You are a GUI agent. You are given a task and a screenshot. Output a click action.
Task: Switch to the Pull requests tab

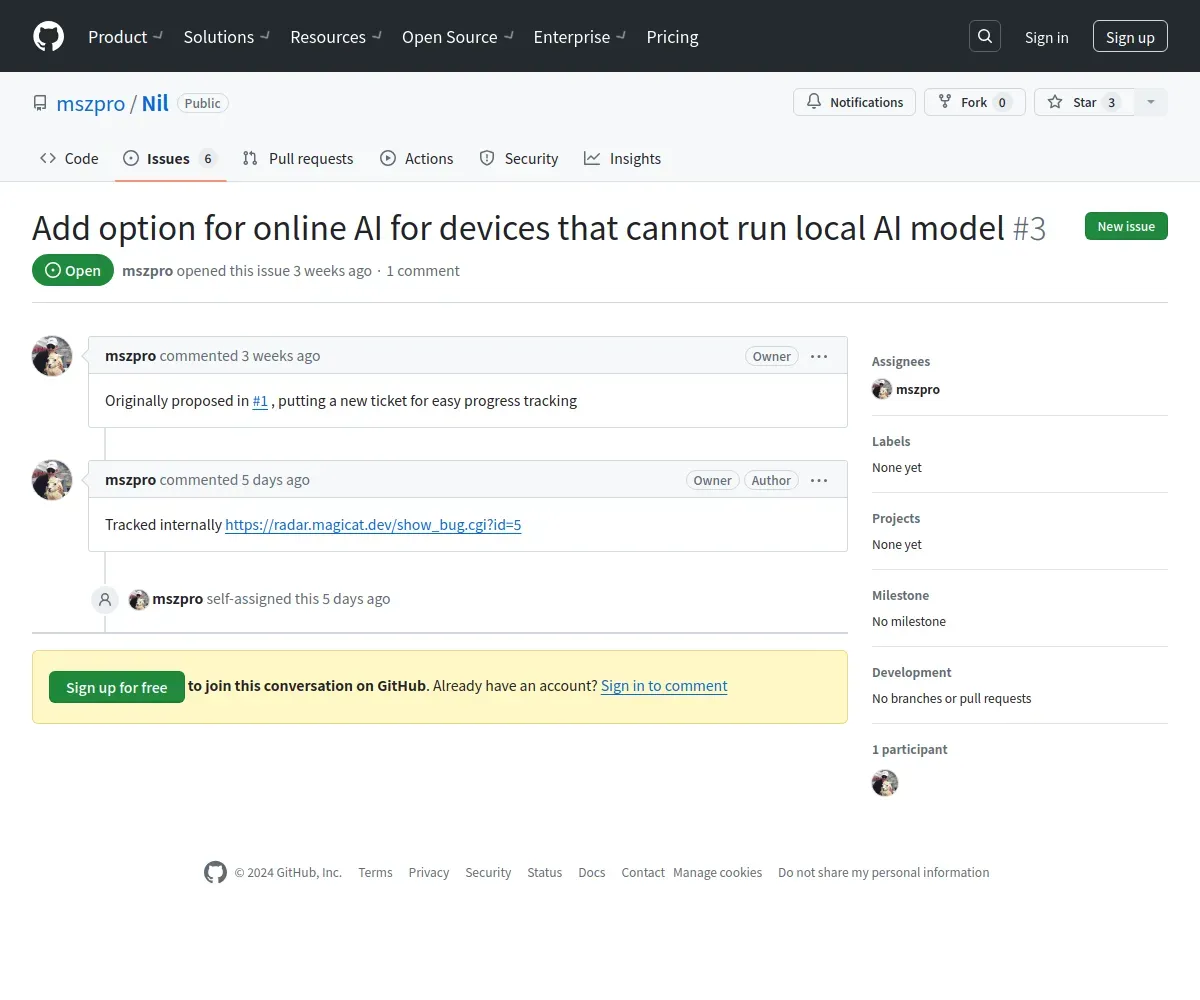(x=298, y=158)
